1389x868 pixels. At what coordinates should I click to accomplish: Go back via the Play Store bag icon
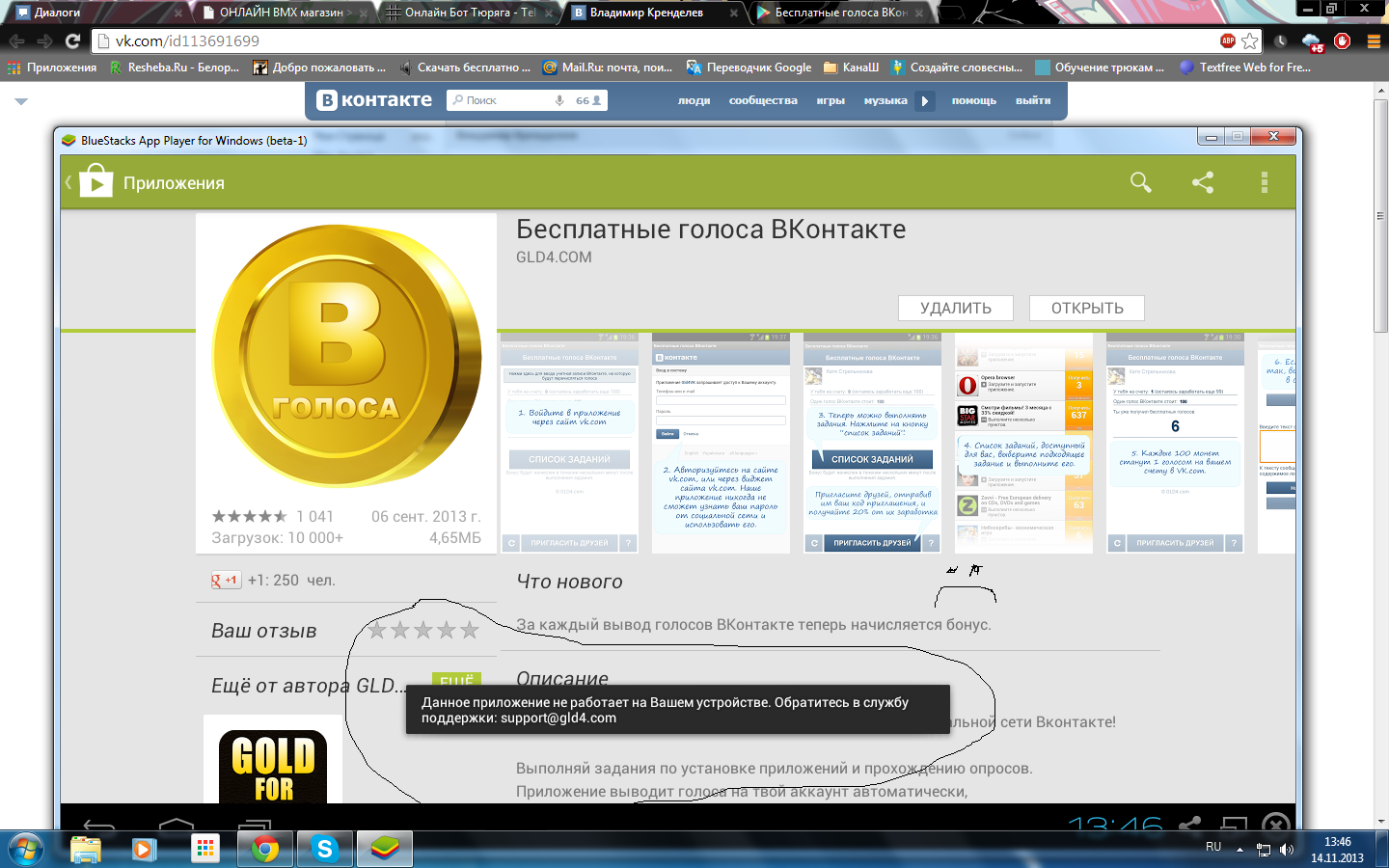pyautogui.click(x=95, y=181)
